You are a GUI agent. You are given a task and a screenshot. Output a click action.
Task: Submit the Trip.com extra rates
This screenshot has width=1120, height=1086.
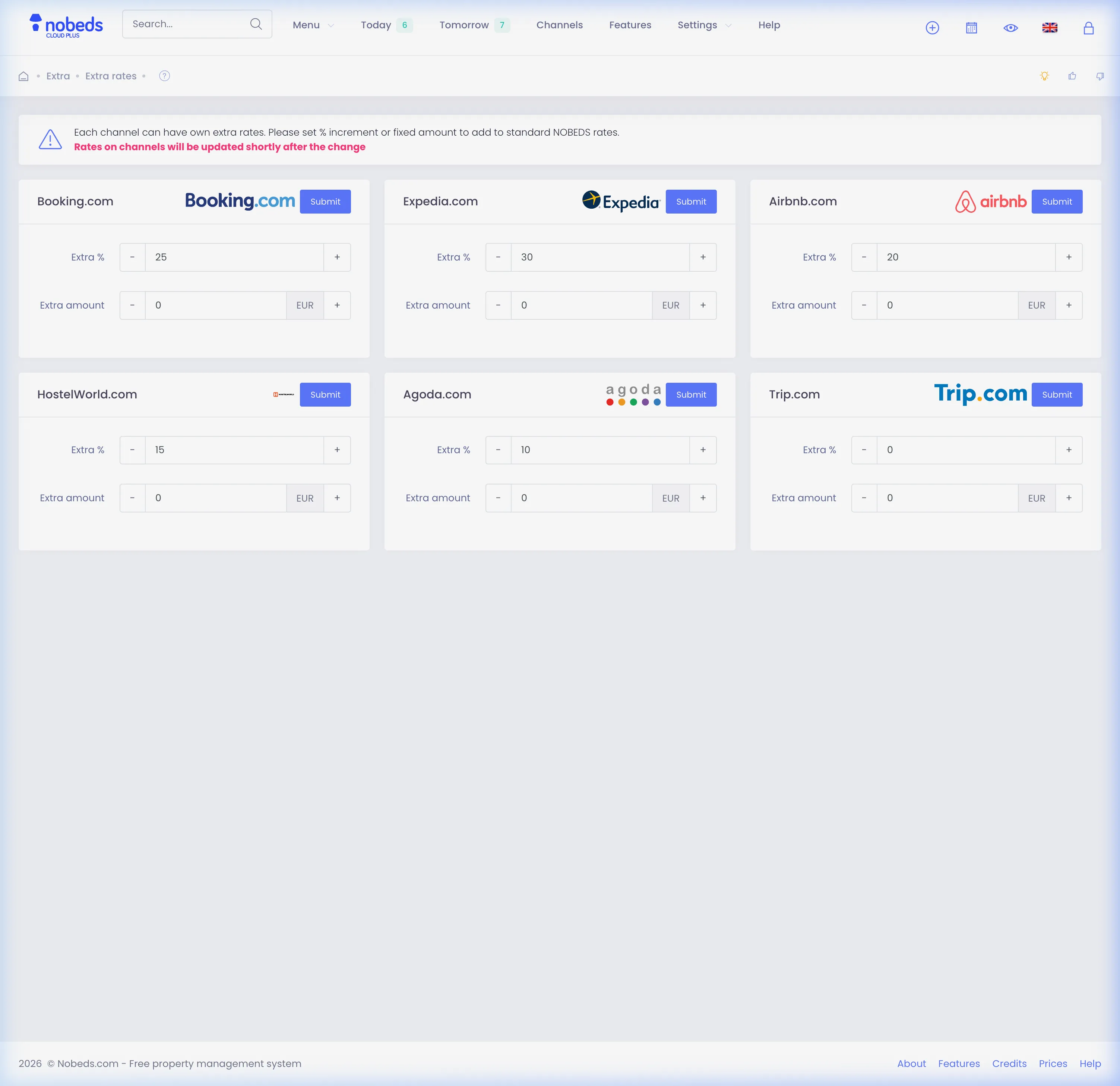[1057, 394]
